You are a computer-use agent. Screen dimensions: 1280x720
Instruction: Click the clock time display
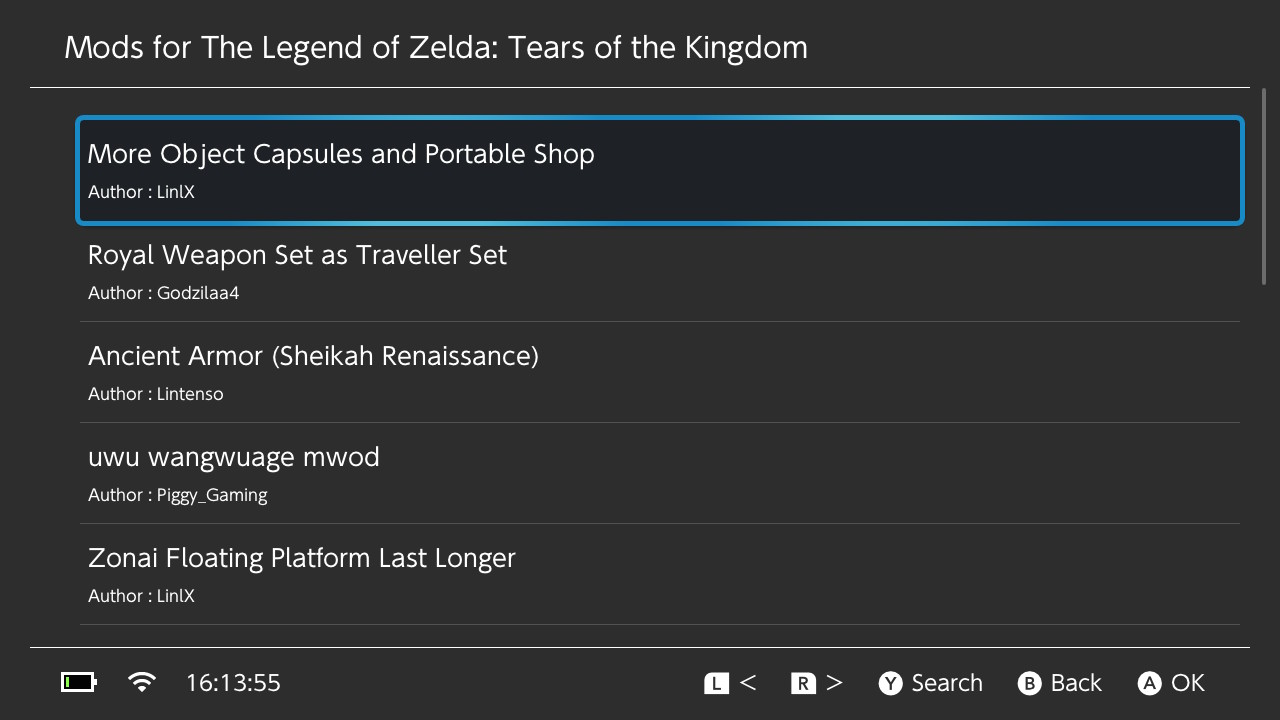(x=233, y=683)
